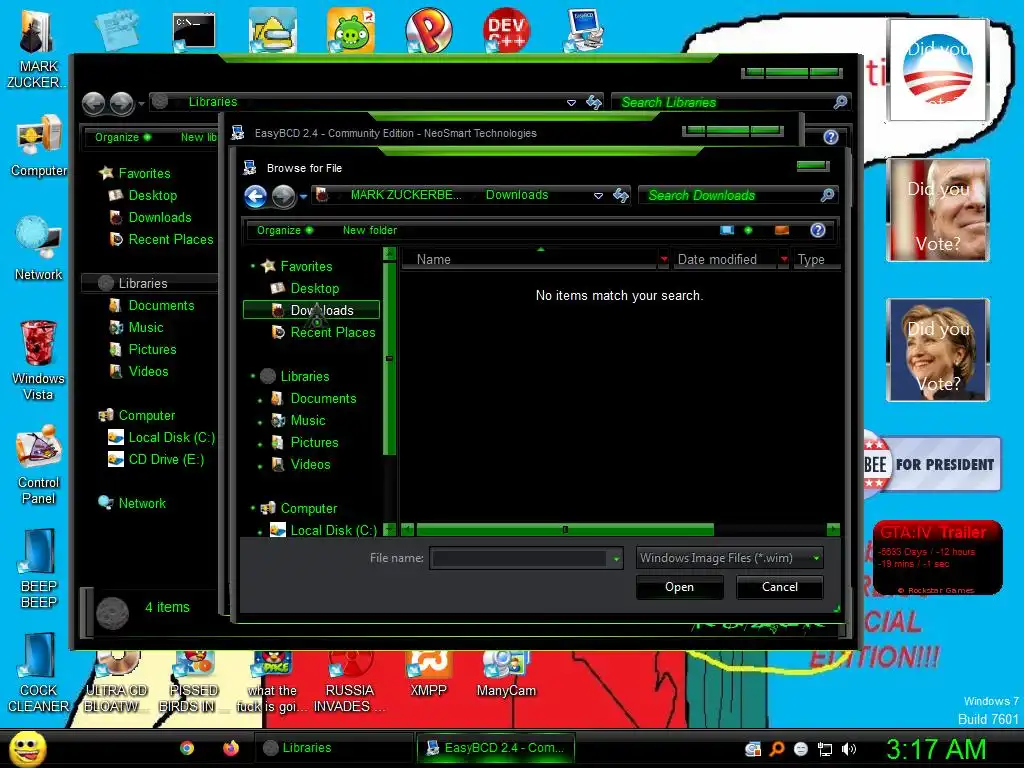Click the 3:17 AM taskbar clock
Image resolution: width=1024 pixels, height=768 pixels.
click(936, 749)
